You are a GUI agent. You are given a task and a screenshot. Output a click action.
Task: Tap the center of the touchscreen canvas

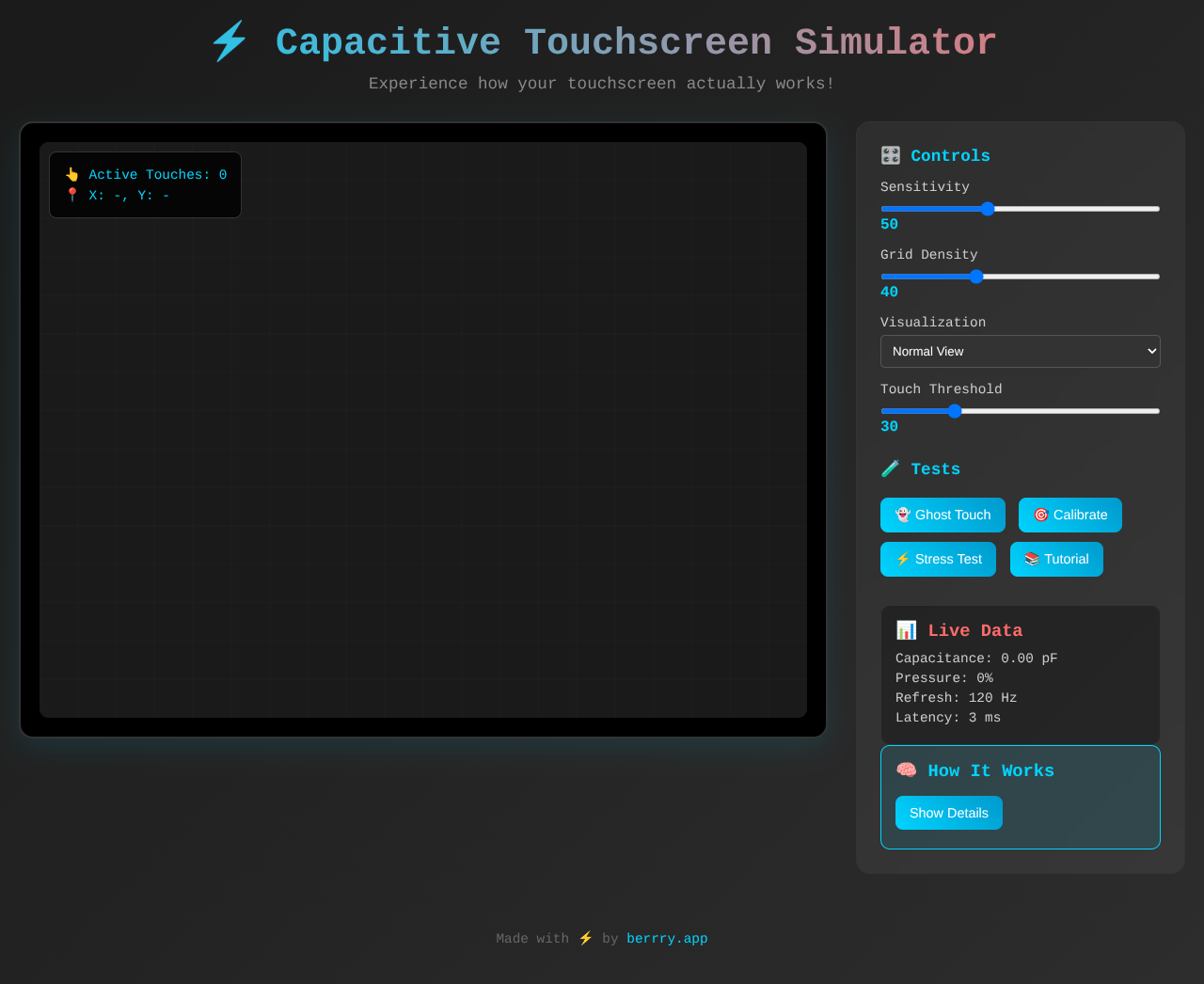click(423, 428)
